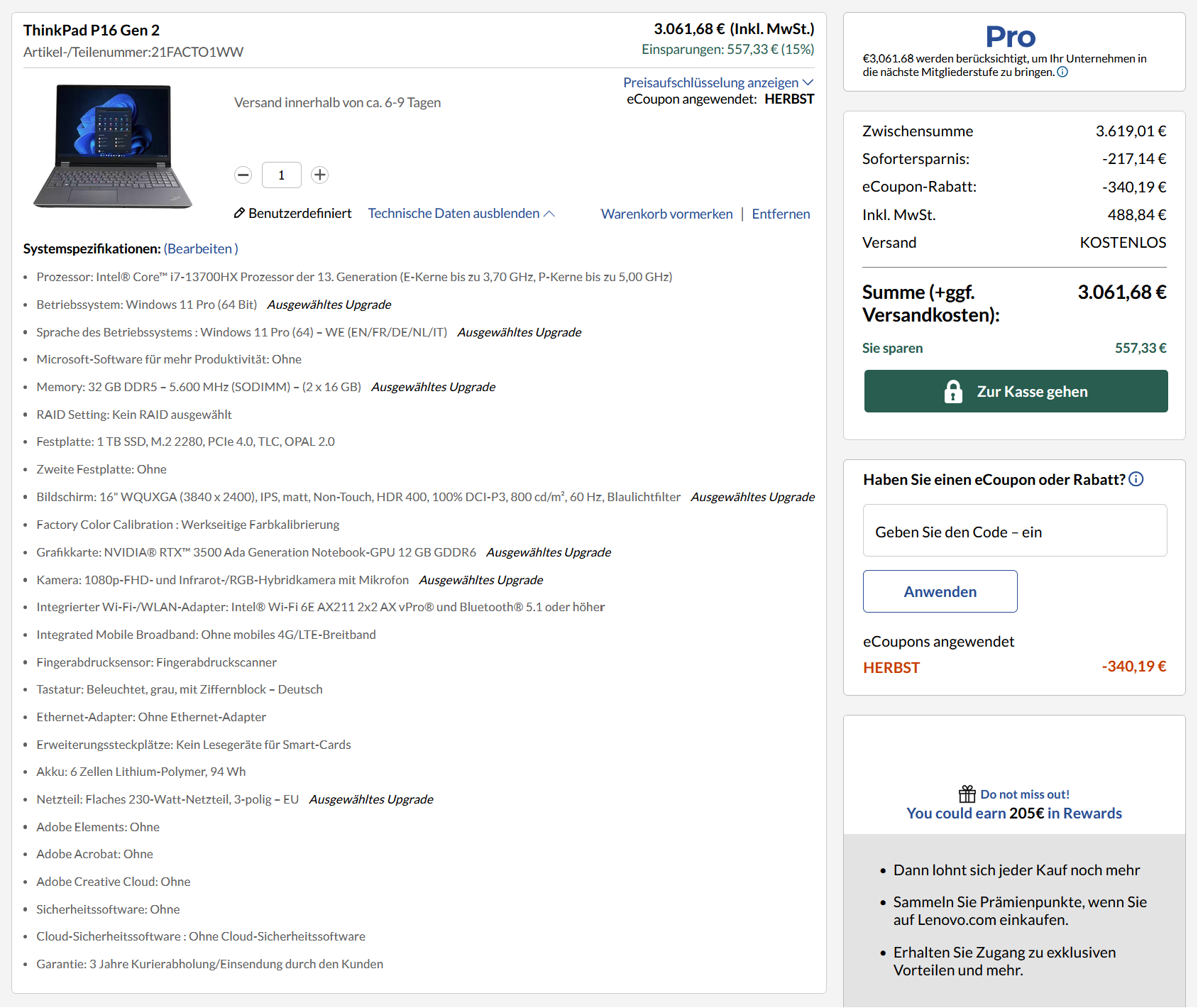This screenshot has width=1198, height=1008.
Task: Click the Anwenden coupon button
Action: point(940,591)
